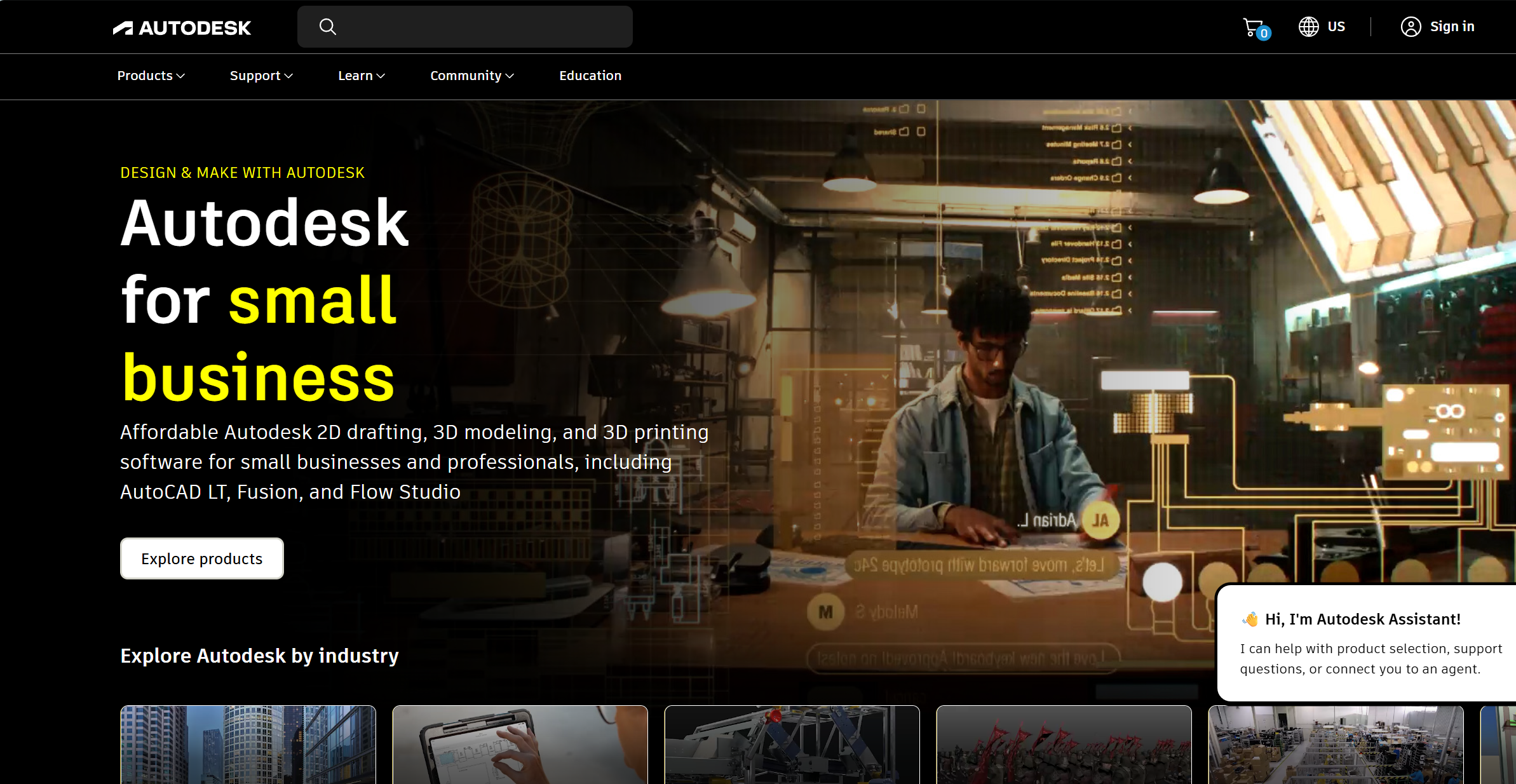Open the tablet floor plan industry card
Viewport: 1516px width, 784px height.
coord(520,745)
